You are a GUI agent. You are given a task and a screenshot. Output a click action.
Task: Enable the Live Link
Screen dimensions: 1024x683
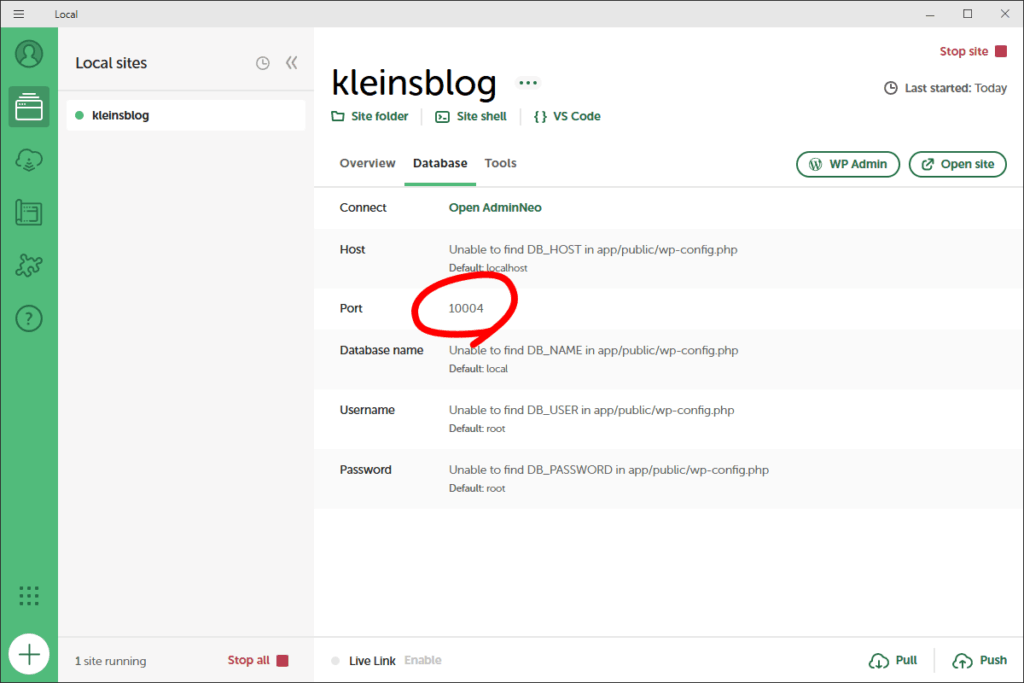point(423,661)
